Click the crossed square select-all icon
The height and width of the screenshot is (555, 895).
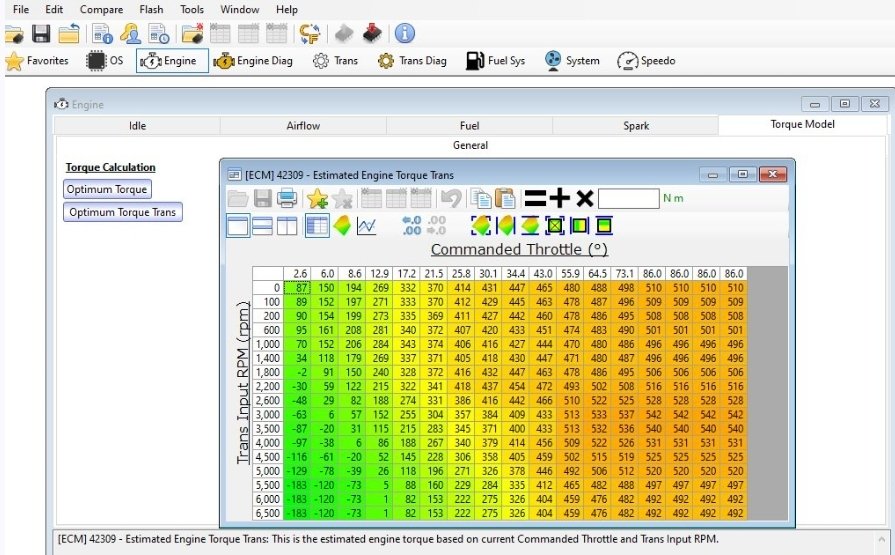pyautogui.click(x=555, y=226)
